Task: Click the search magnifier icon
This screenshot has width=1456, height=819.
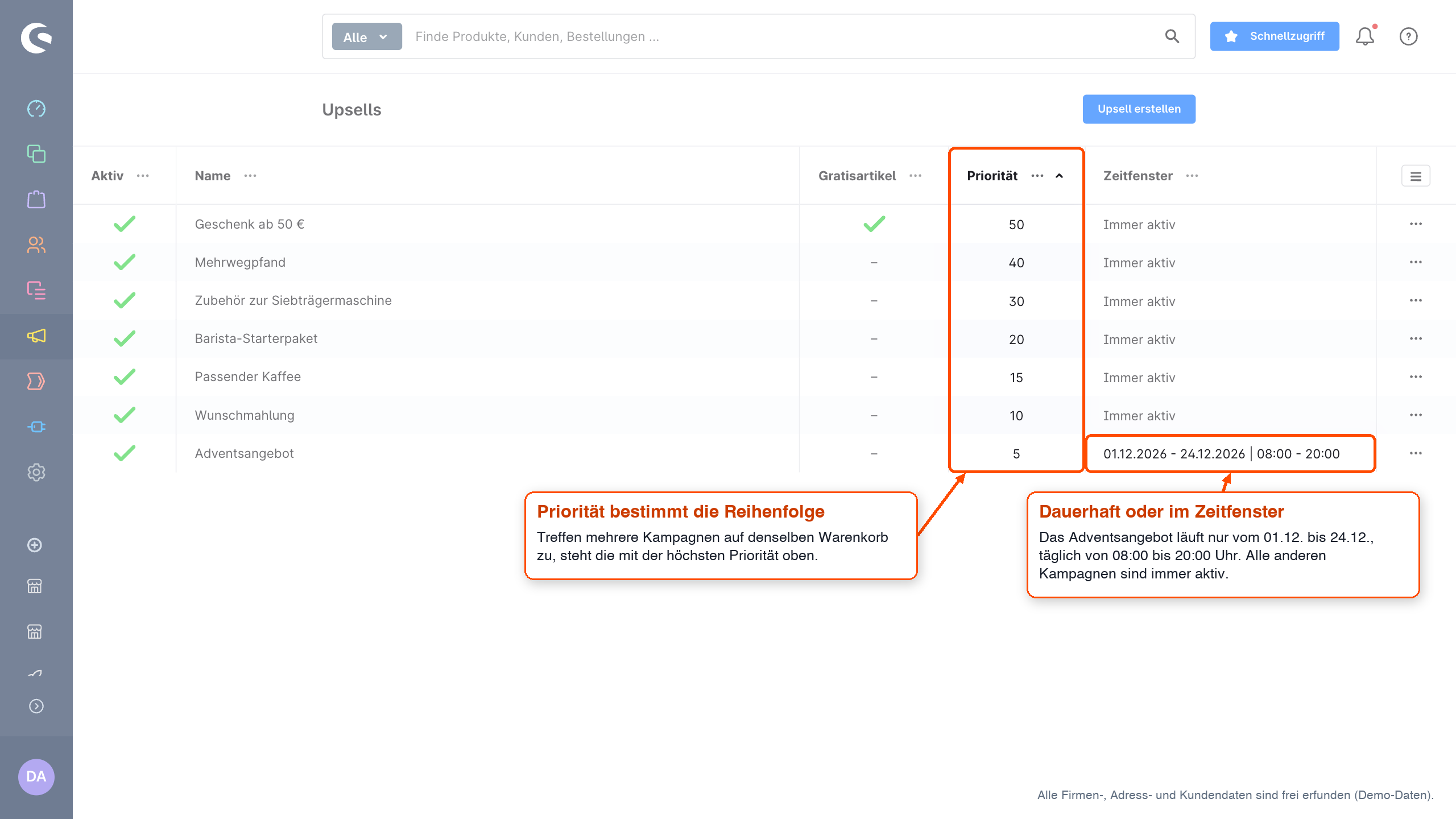Action: (1172, 36)
